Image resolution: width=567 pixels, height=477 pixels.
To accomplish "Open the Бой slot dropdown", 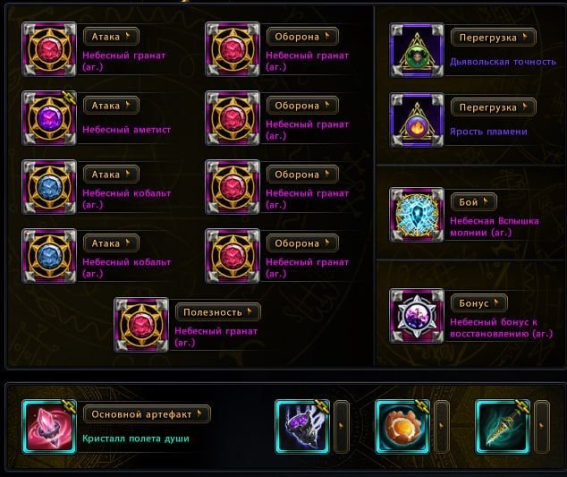I will (474, 202).
